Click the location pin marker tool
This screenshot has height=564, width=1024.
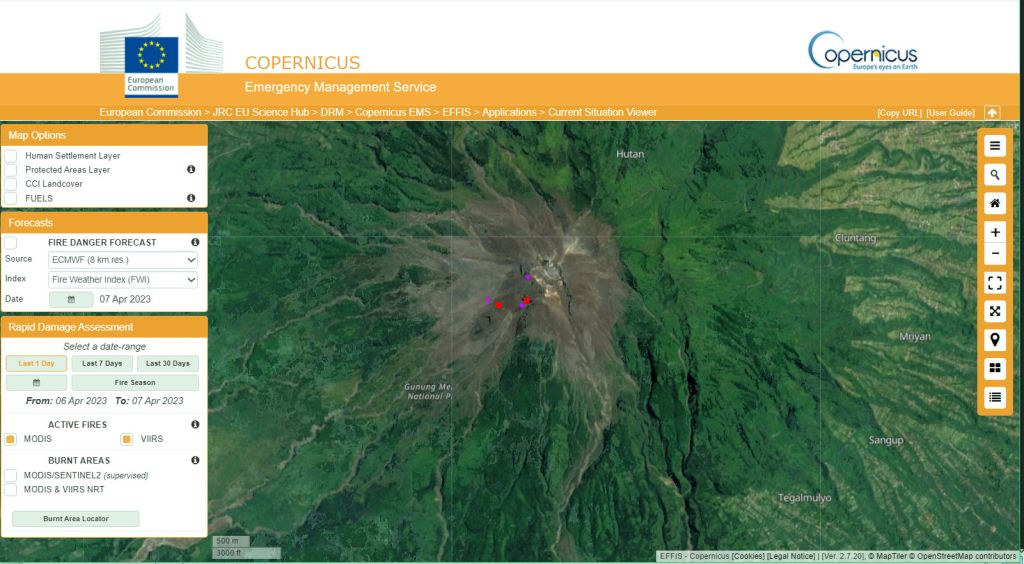click(994, 339)
